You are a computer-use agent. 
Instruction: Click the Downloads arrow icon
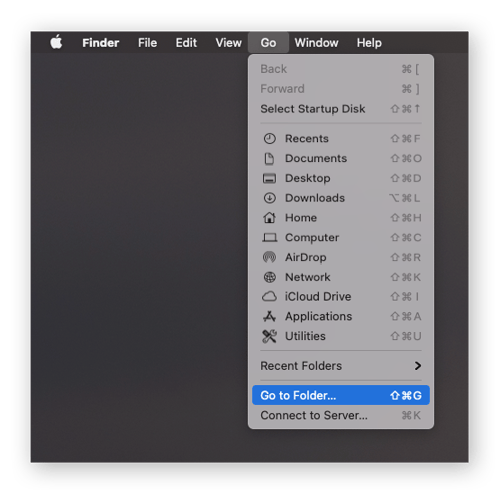point(269,198)
